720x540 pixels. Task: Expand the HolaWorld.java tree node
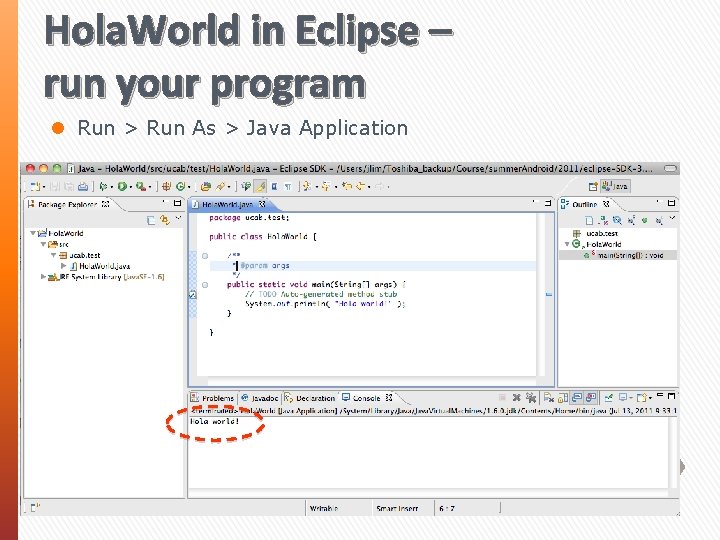tap(64, 266)
